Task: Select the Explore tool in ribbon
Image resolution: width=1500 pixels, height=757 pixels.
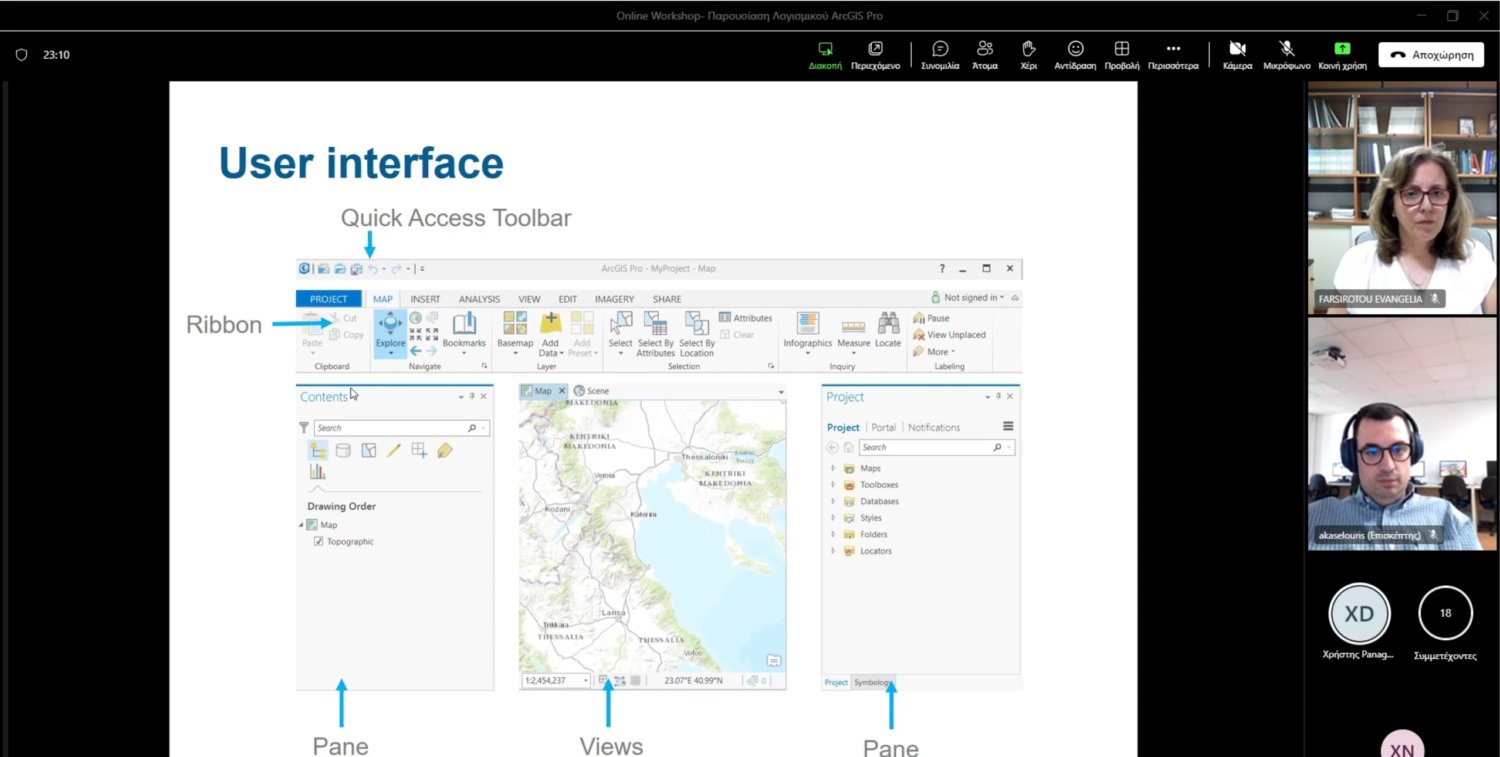Action: (390, 332)
